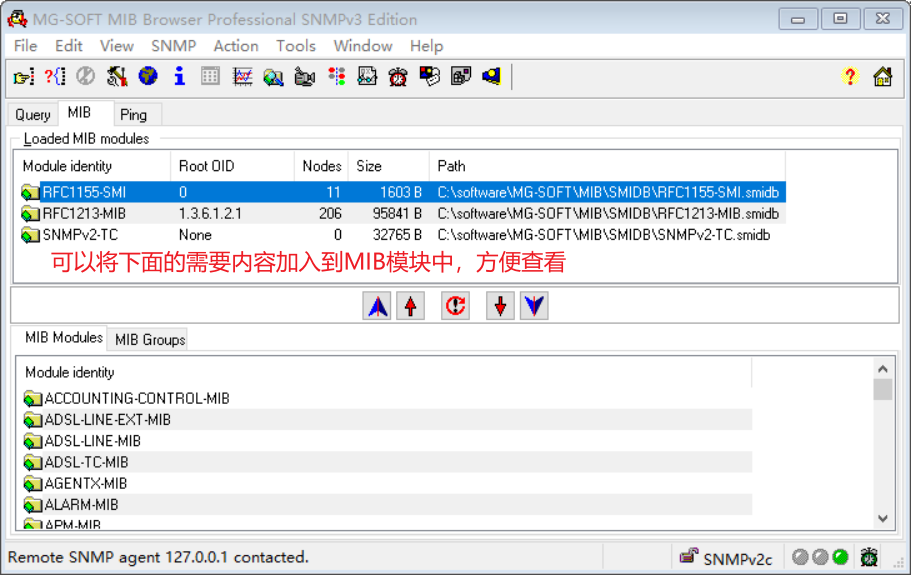Select ADSL-LINE-EXT-MIB in the module list
The width and height of the screenshot is (911, 575).
click(x=387, y=420)
